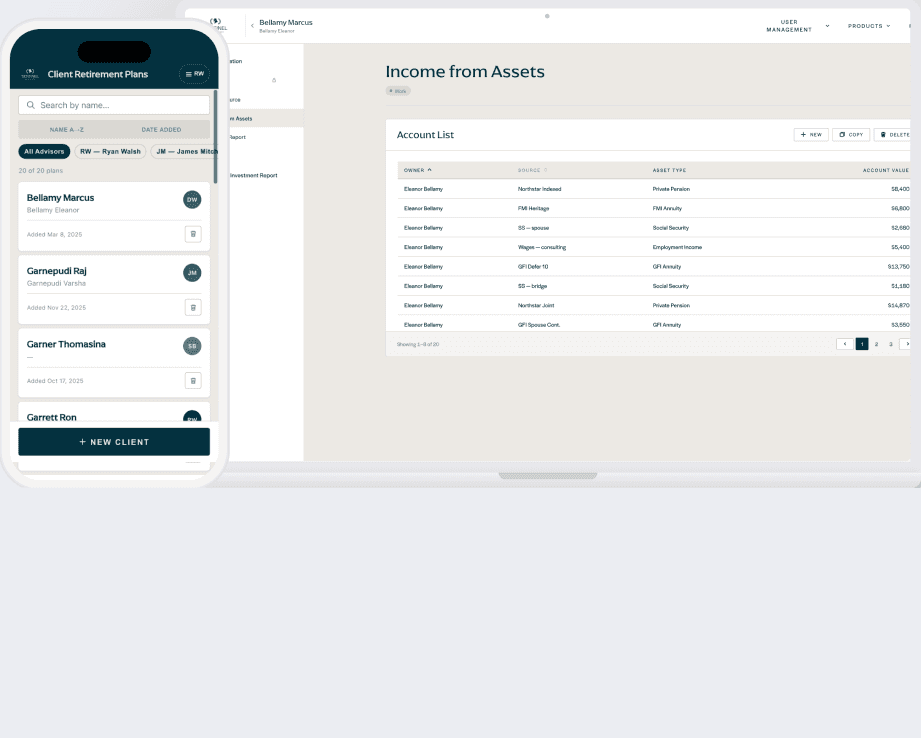Click Bellamy Marcus title in laptop header
This screenshot has height=738, width=921.
(x=286, y=22)
